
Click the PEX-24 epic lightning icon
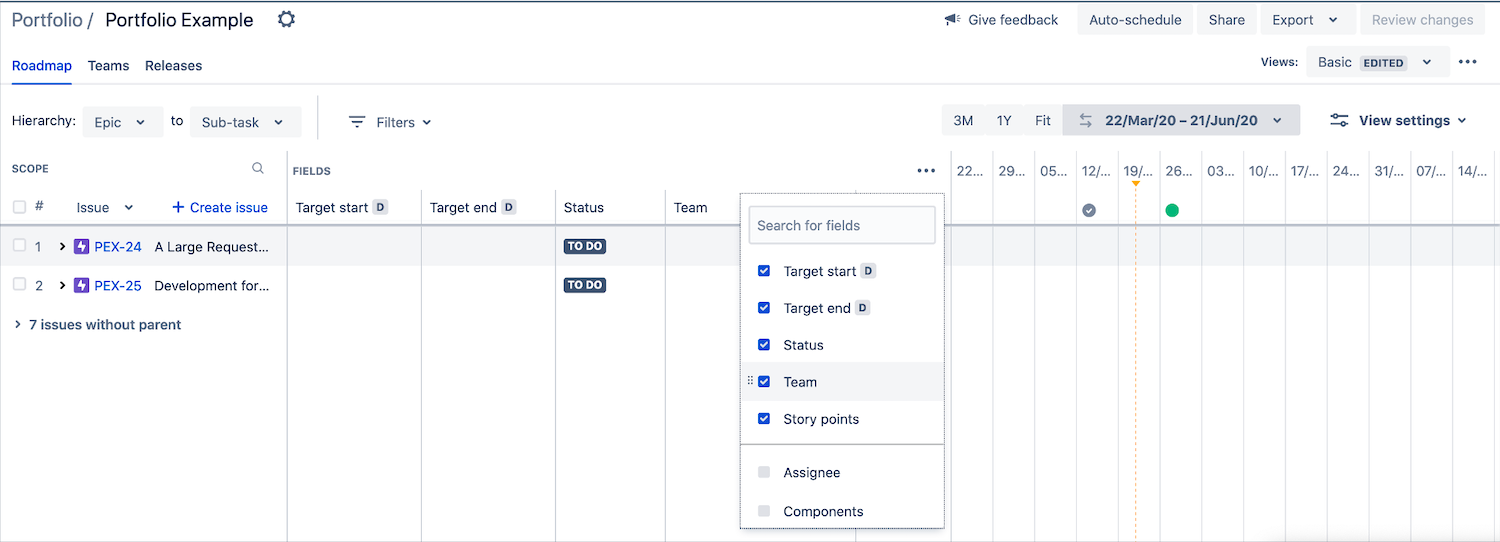tap(82, 246)
